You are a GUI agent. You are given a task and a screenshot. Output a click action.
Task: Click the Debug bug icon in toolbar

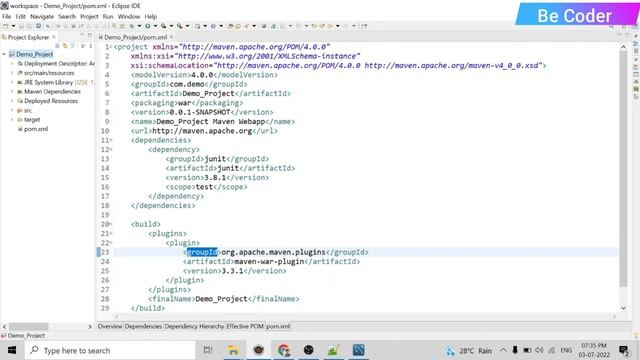coord(132,26)
